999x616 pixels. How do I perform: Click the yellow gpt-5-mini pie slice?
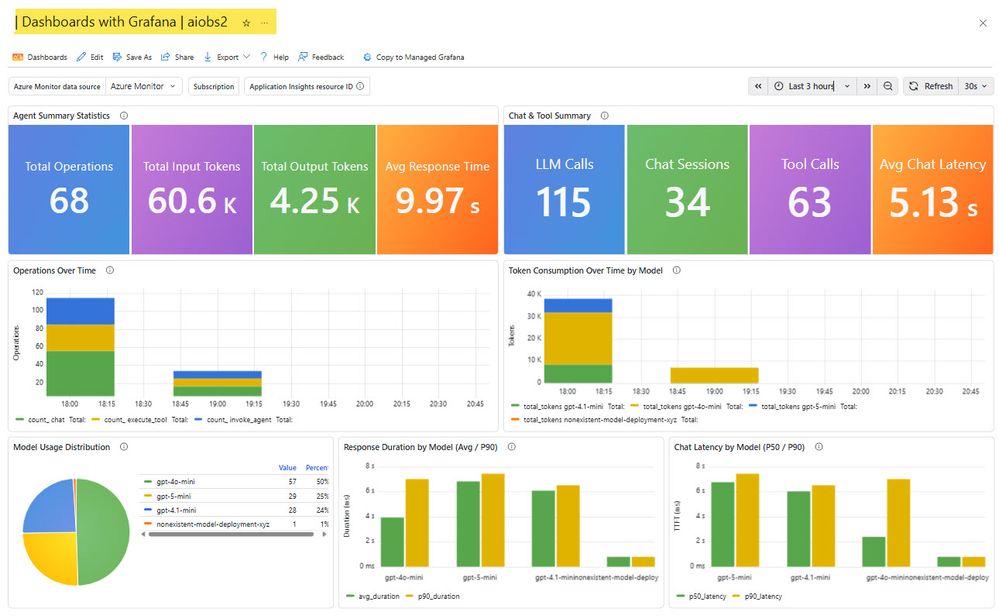(51, 557)
